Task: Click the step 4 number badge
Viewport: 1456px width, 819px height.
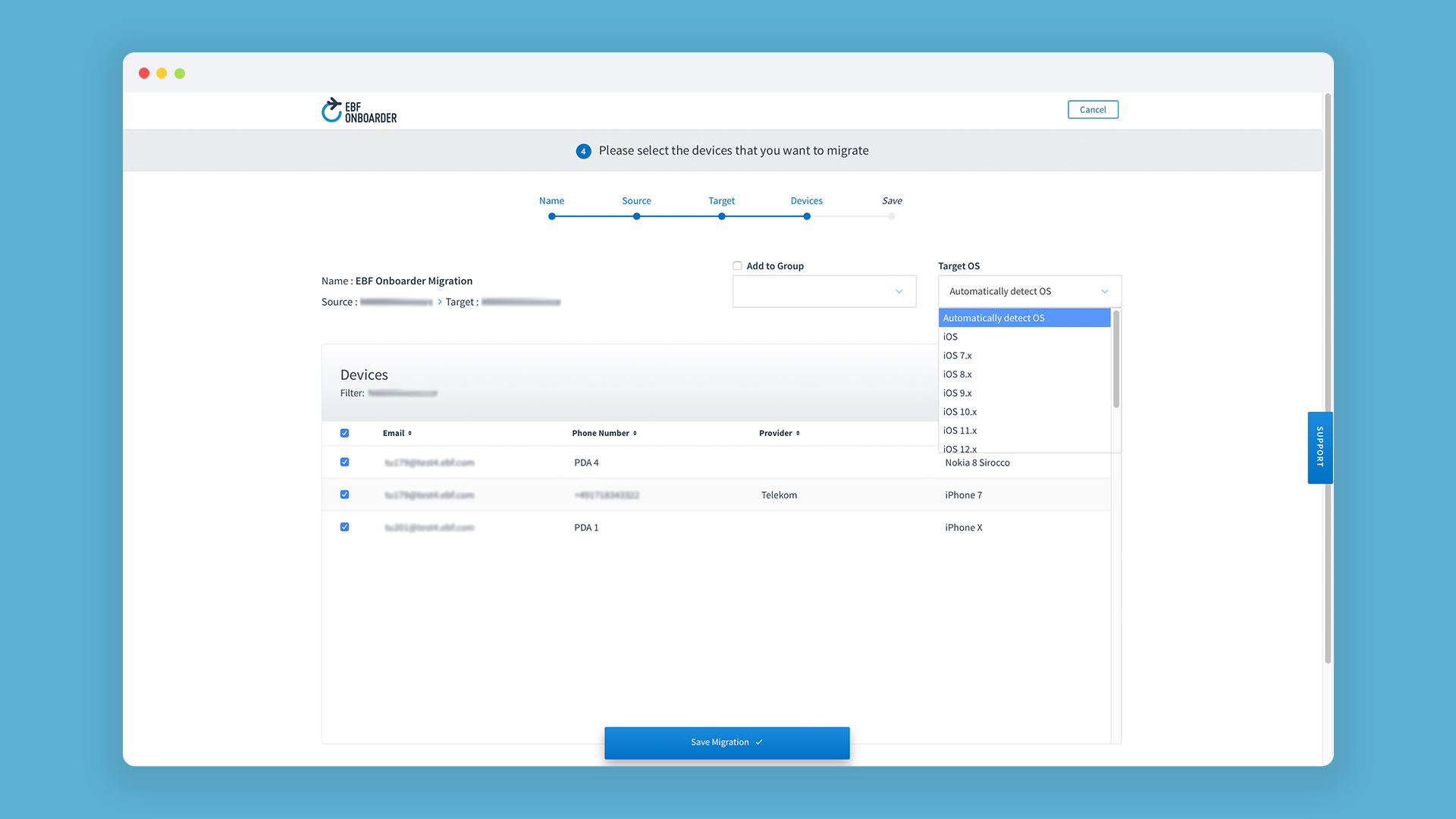Action: click(583, 151)
